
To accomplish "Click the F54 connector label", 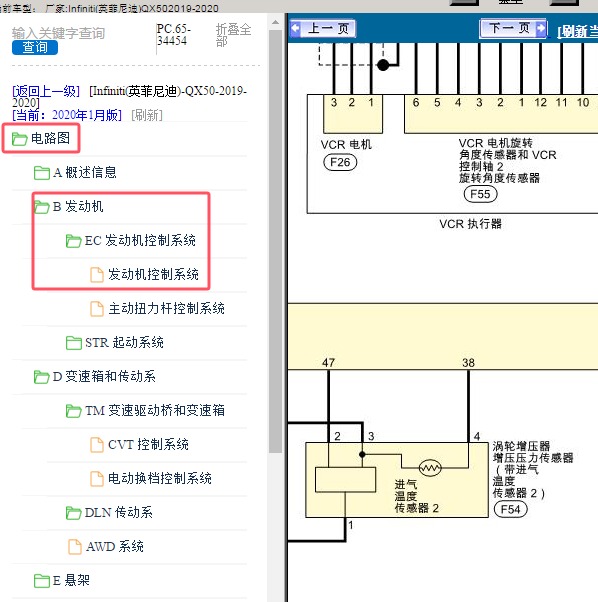I will pyautogui.click(x=510, y=509).
